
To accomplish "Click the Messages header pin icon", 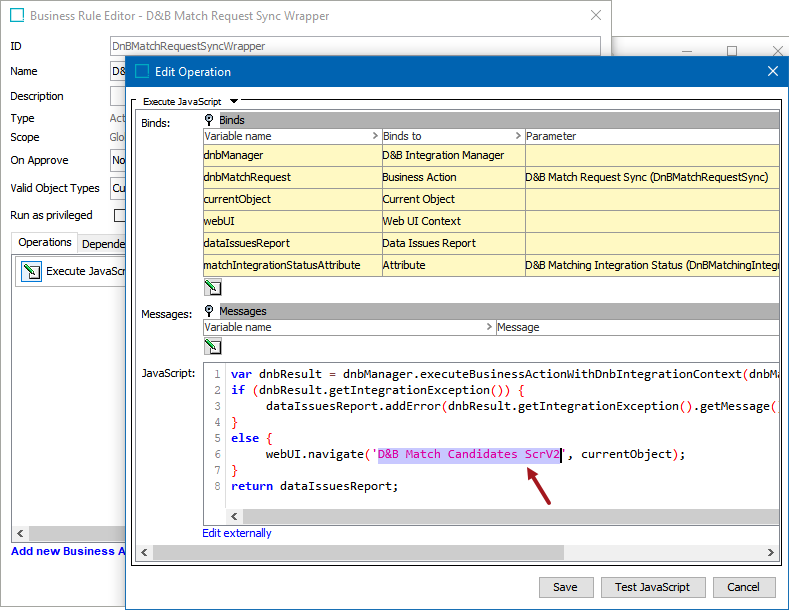I will pyautogui.click(x=210, y=311).
